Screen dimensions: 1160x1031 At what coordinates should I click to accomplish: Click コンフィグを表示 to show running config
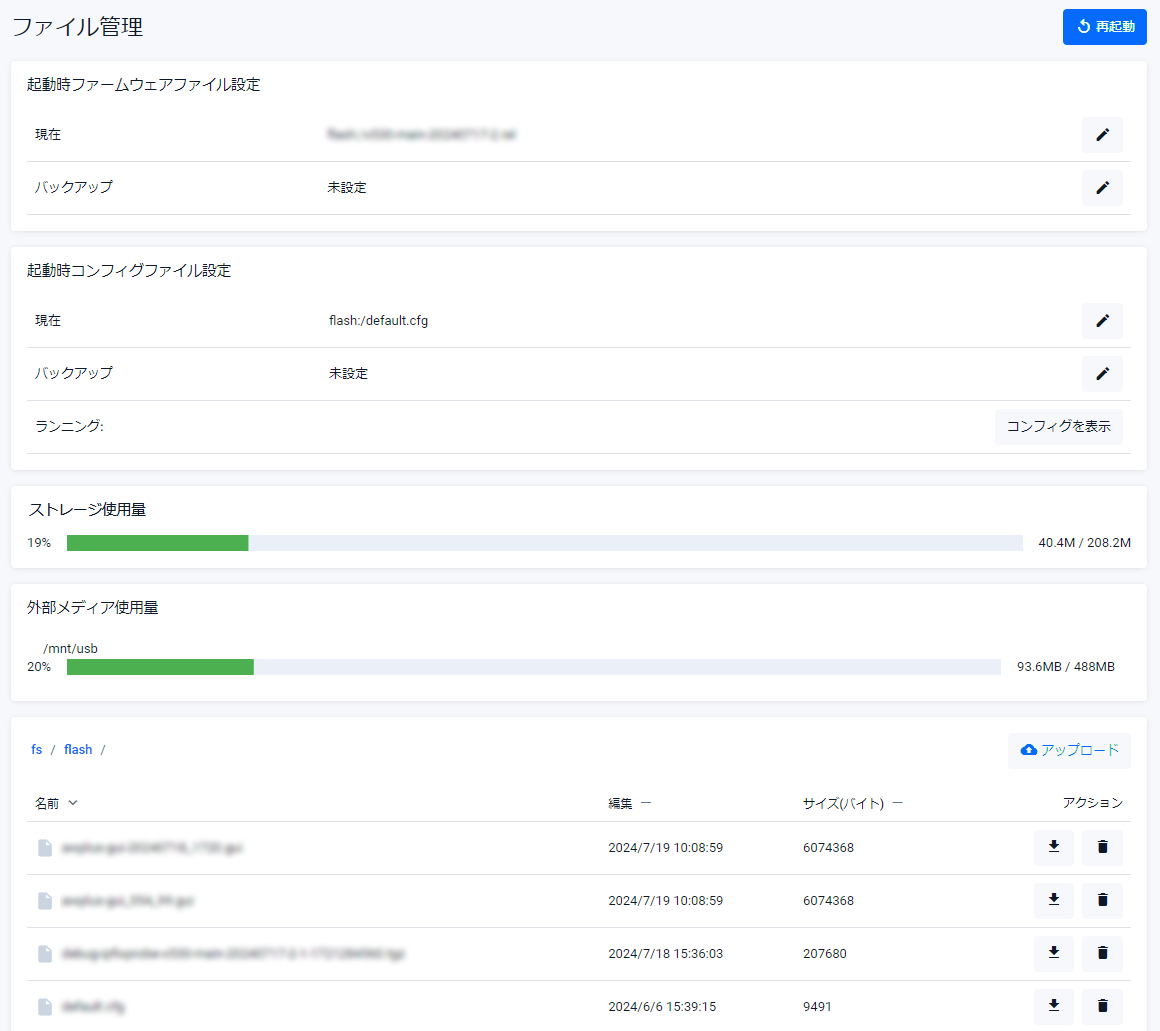1058,427
